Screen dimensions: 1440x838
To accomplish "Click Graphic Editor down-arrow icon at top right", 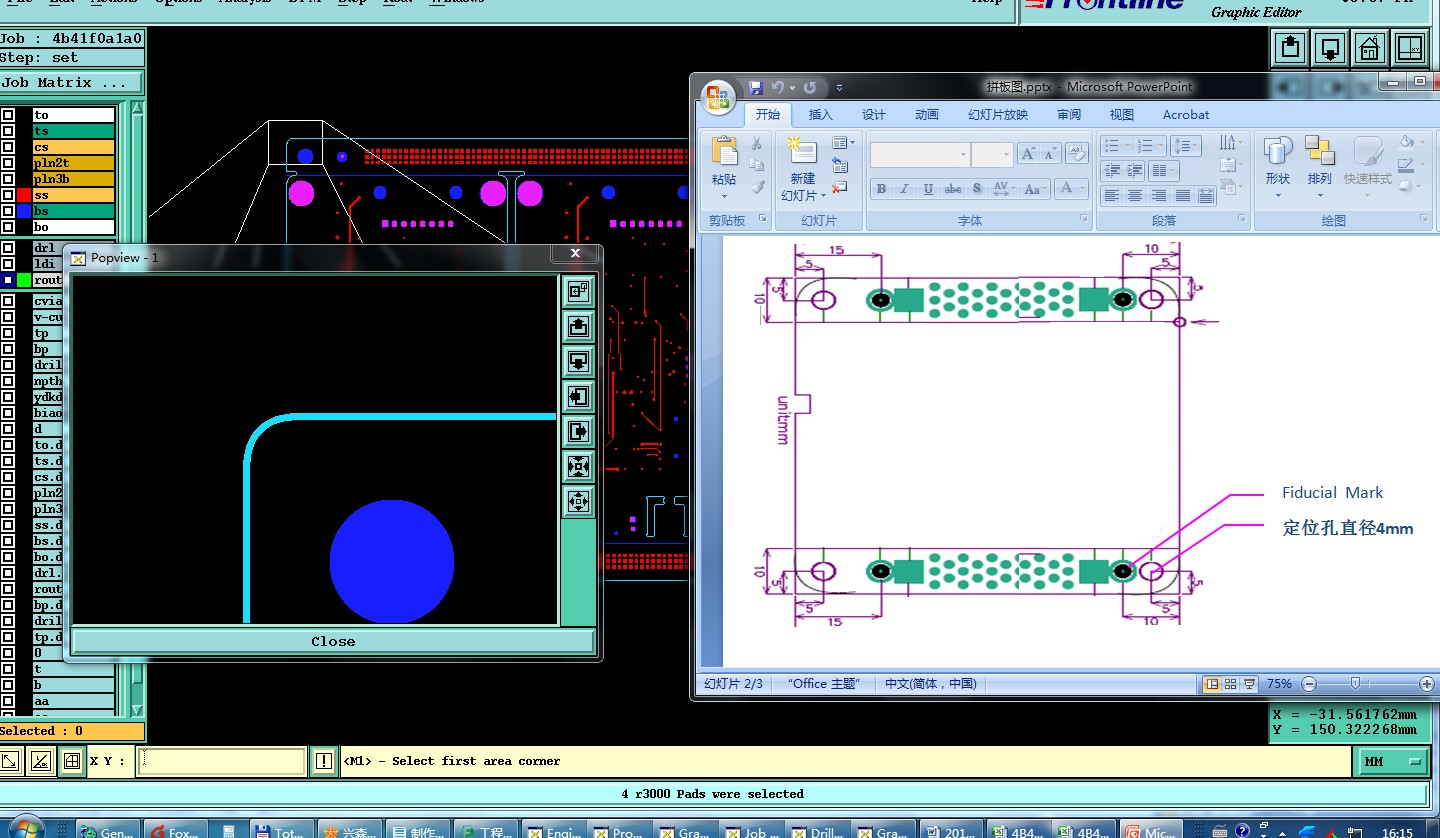I will click(x=1330, y=47).
